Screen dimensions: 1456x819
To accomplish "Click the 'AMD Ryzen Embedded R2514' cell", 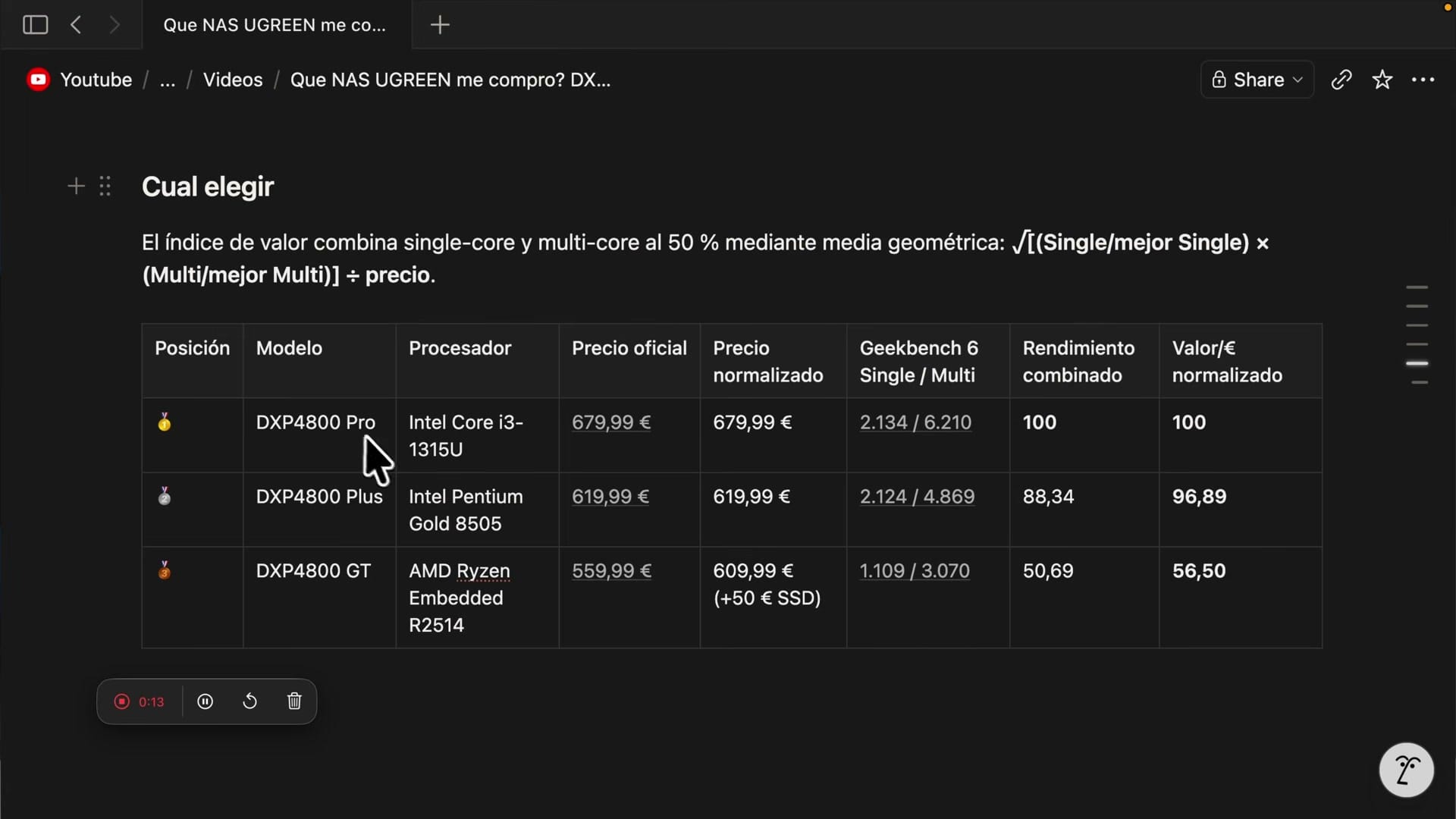I will tap(477, 598).
